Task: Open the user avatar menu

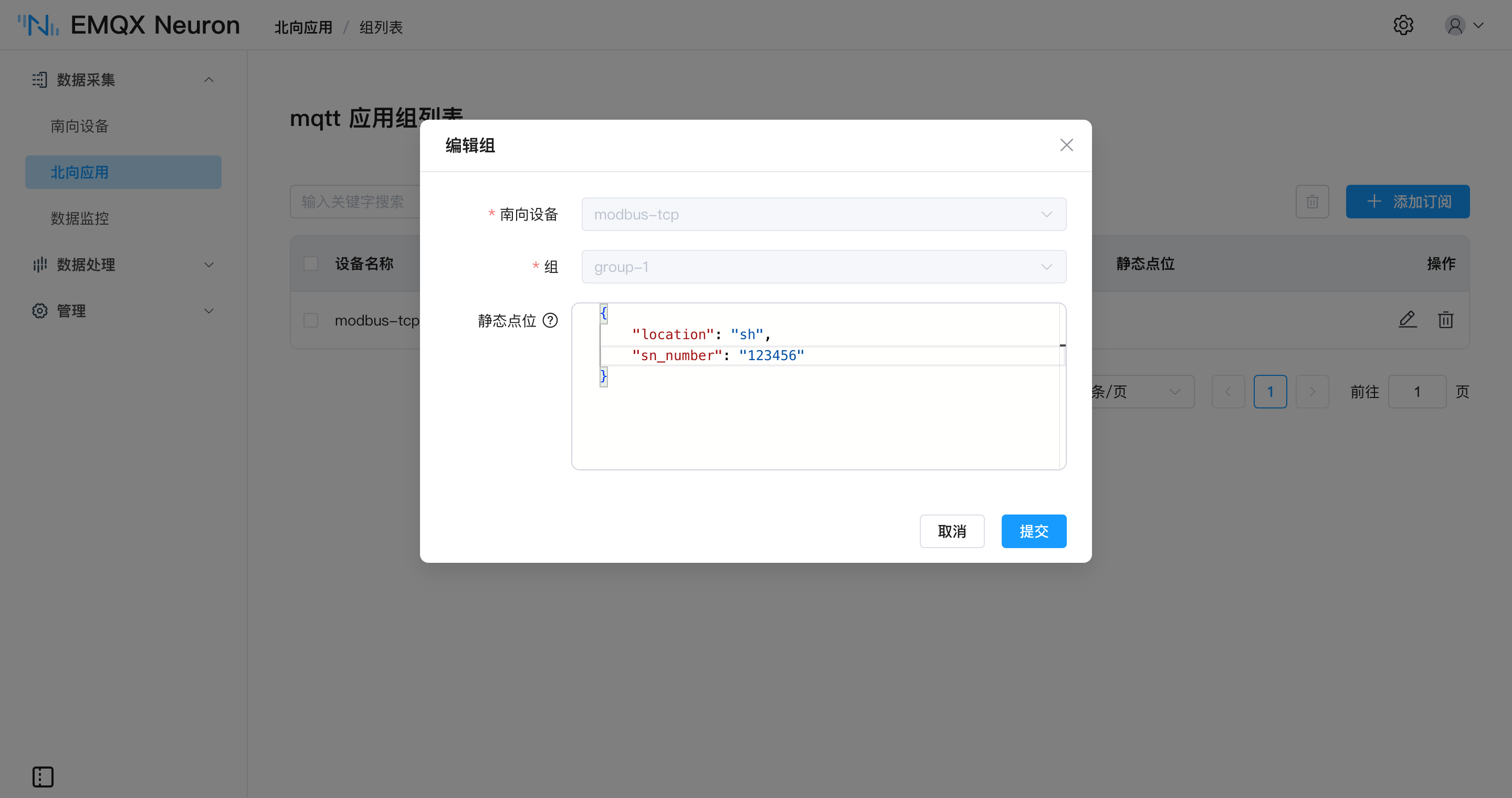Action: click(1464, 25)
